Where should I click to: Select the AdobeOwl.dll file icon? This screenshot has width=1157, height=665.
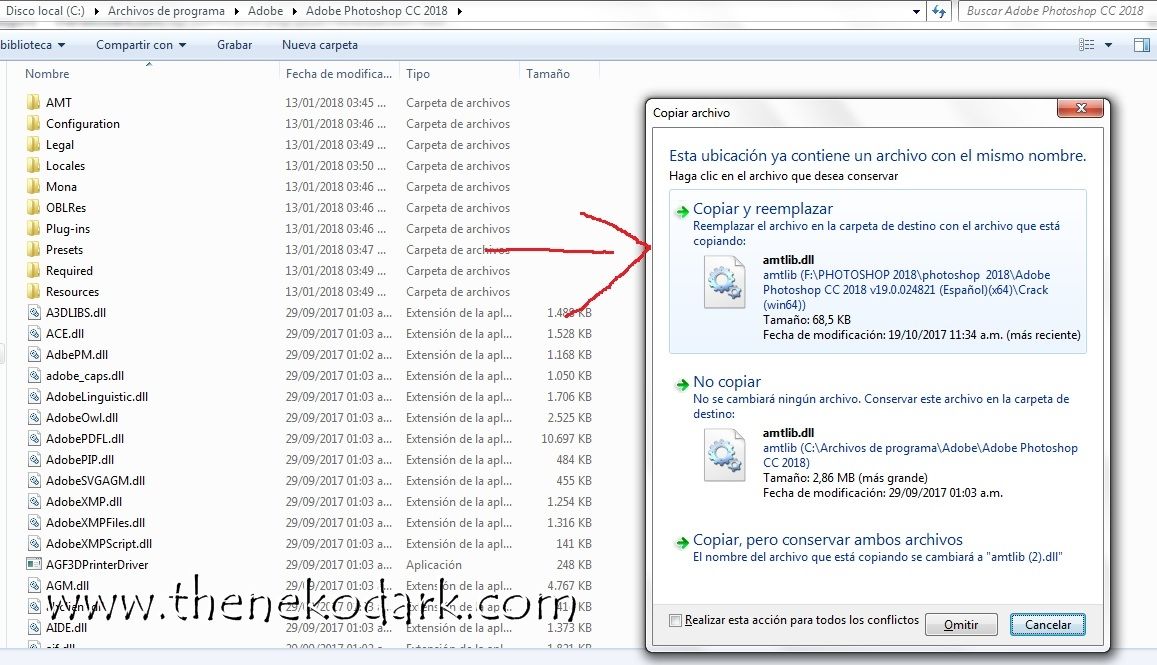click(34, 418)
